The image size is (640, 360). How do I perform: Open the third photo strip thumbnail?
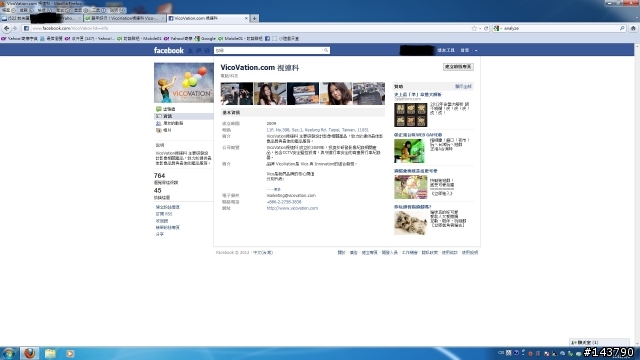coord(303,93)
